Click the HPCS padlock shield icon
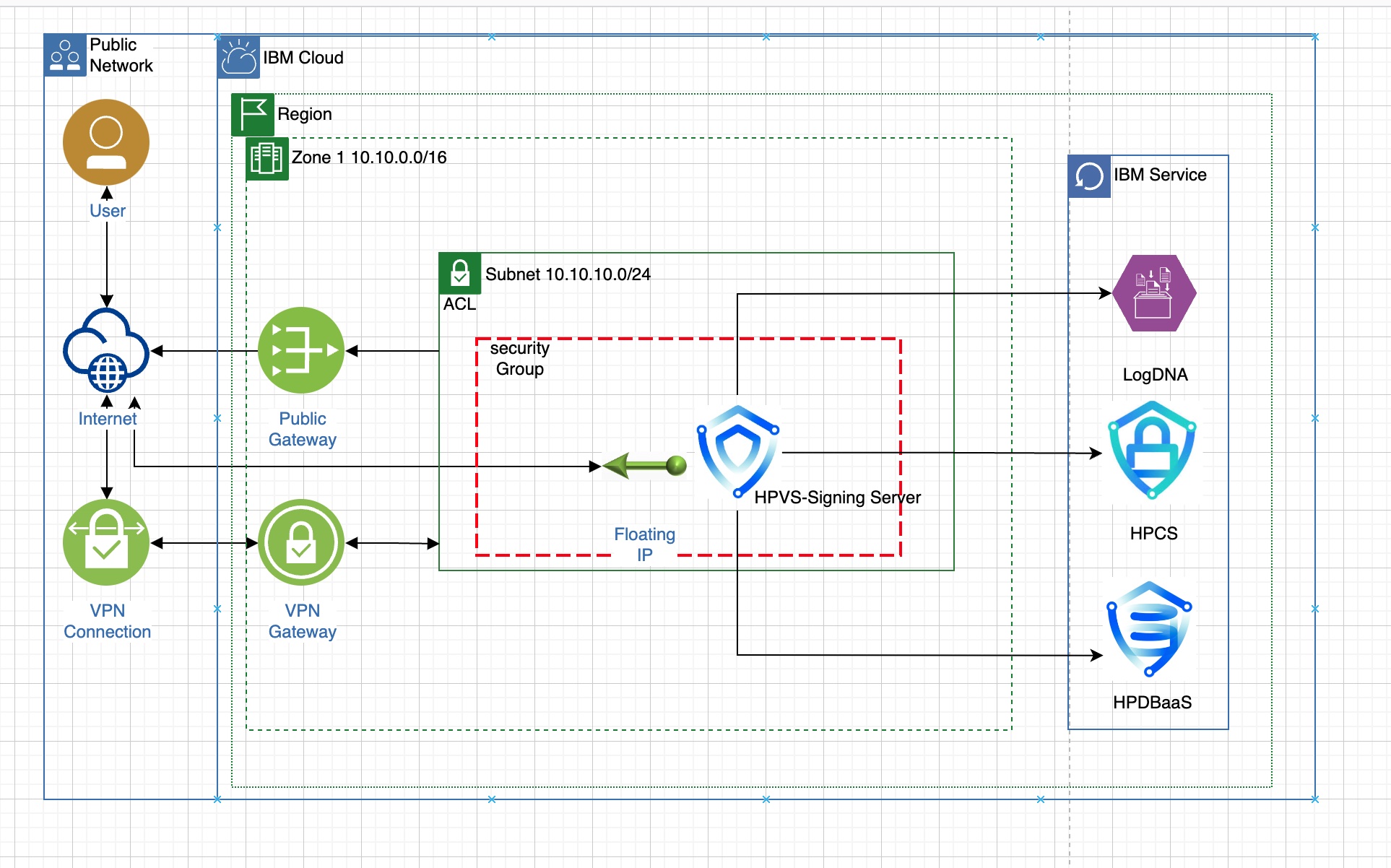Viewport: 1391px width, 868px height. (1152, 451)
